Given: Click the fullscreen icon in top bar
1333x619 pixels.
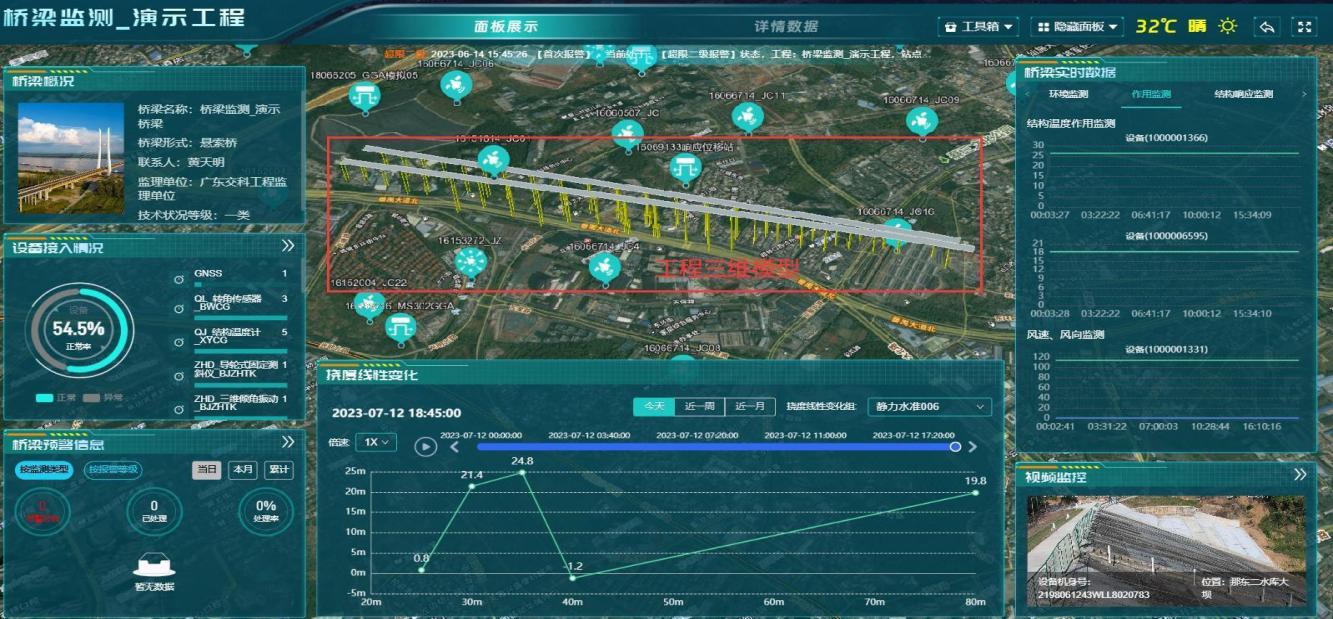Looking at the screenshot, I should [x=1303, y=27].
